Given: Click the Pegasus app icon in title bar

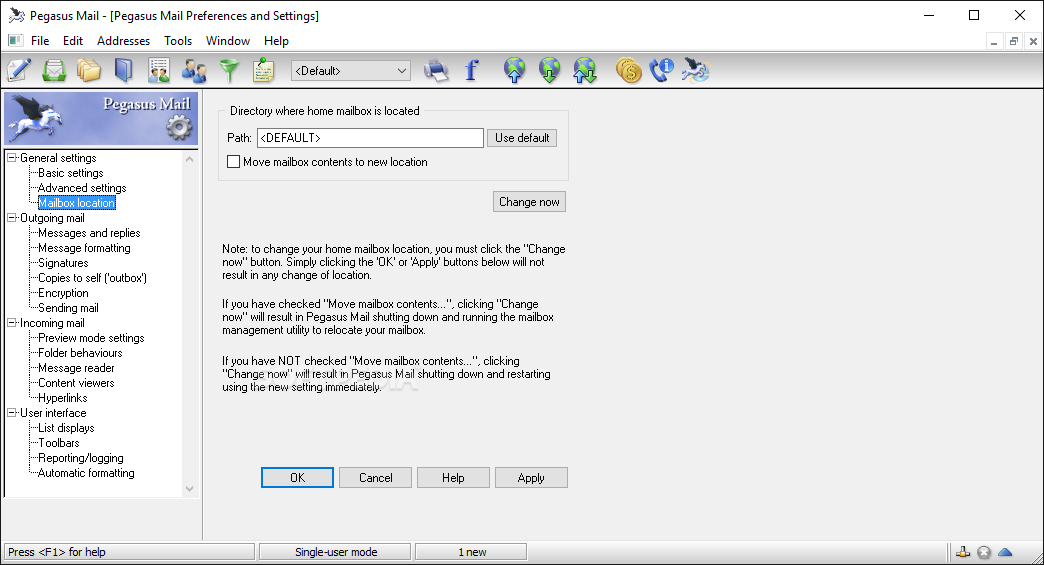Looking at the screenshot, I should click(17, 15).
